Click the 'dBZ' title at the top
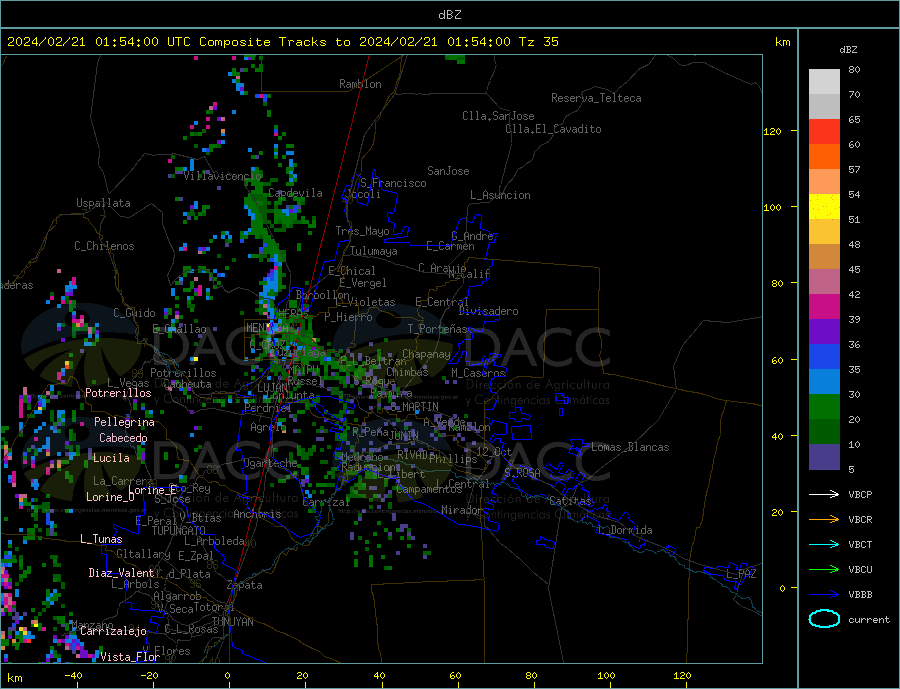This screenshot has height=689, width=900. (449, 15)
